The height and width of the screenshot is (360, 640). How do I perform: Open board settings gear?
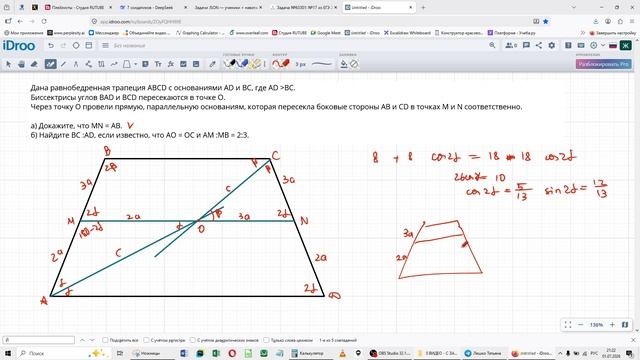[551, 45]
